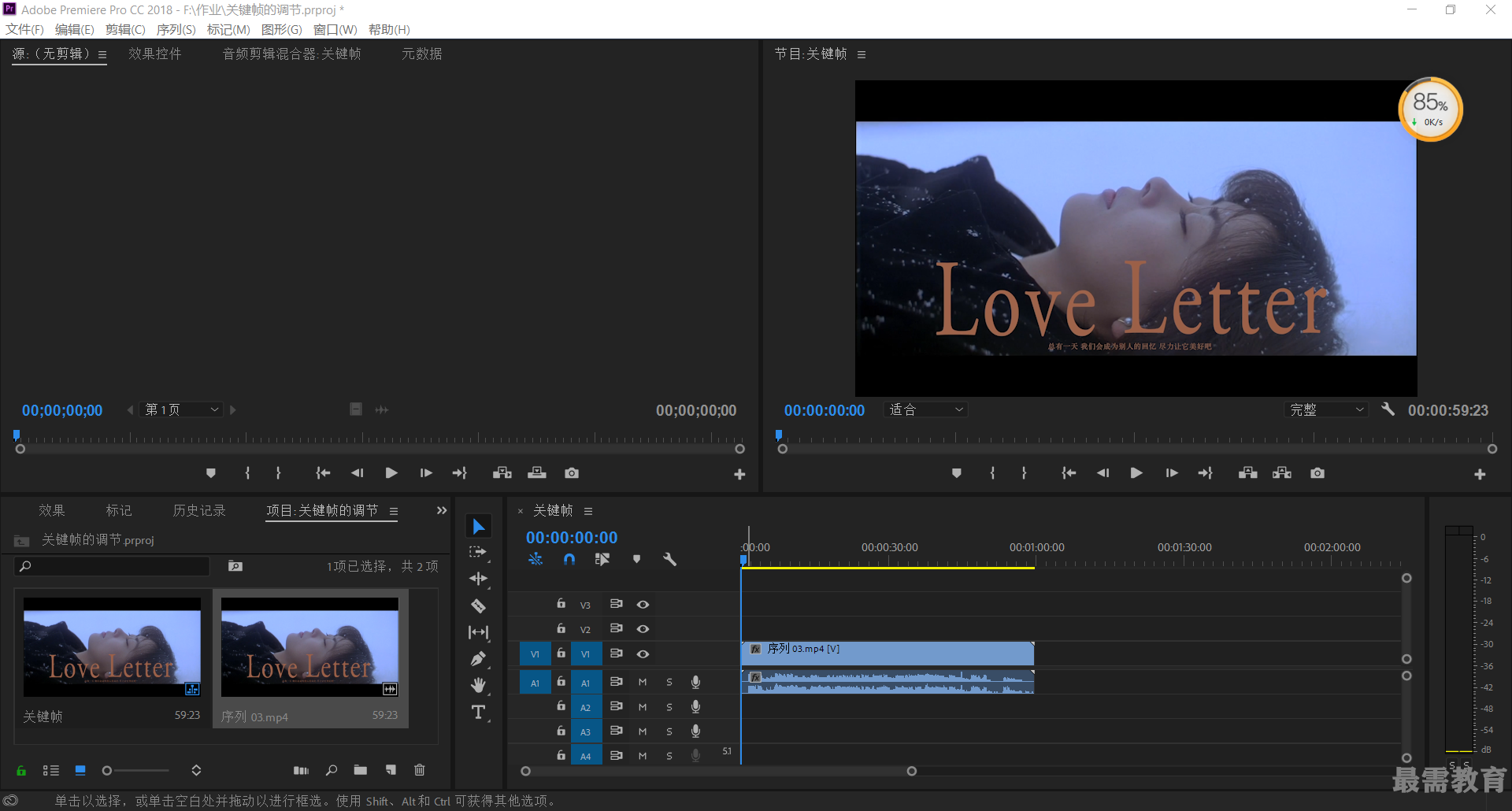
Task: Open Project panel 项目 menu
Action: click(x=394, y=511)
